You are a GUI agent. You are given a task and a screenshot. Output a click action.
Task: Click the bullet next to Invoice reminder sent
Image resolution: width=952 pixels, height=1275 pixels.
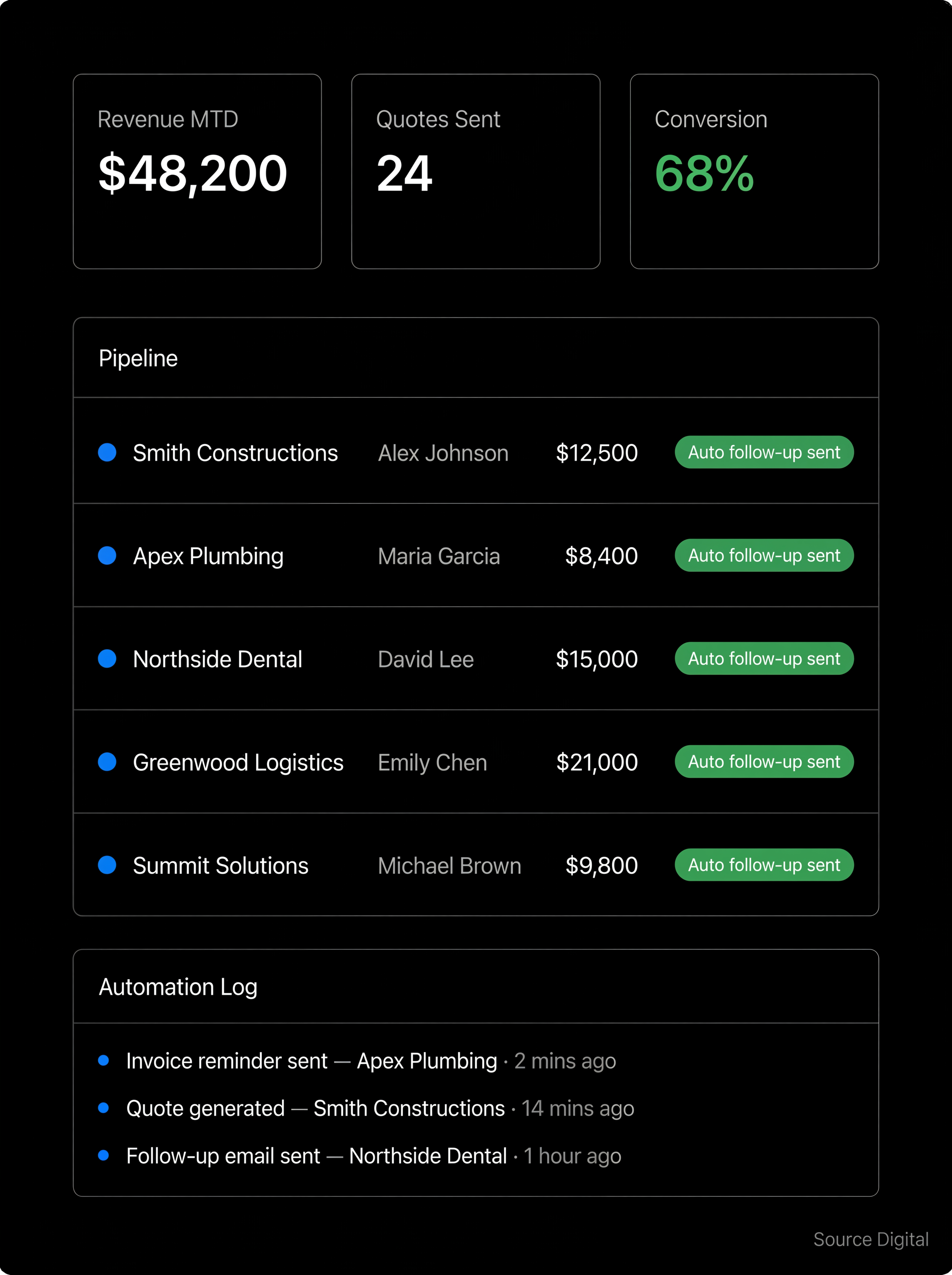pyautogui.click(x=104, y=1060)
